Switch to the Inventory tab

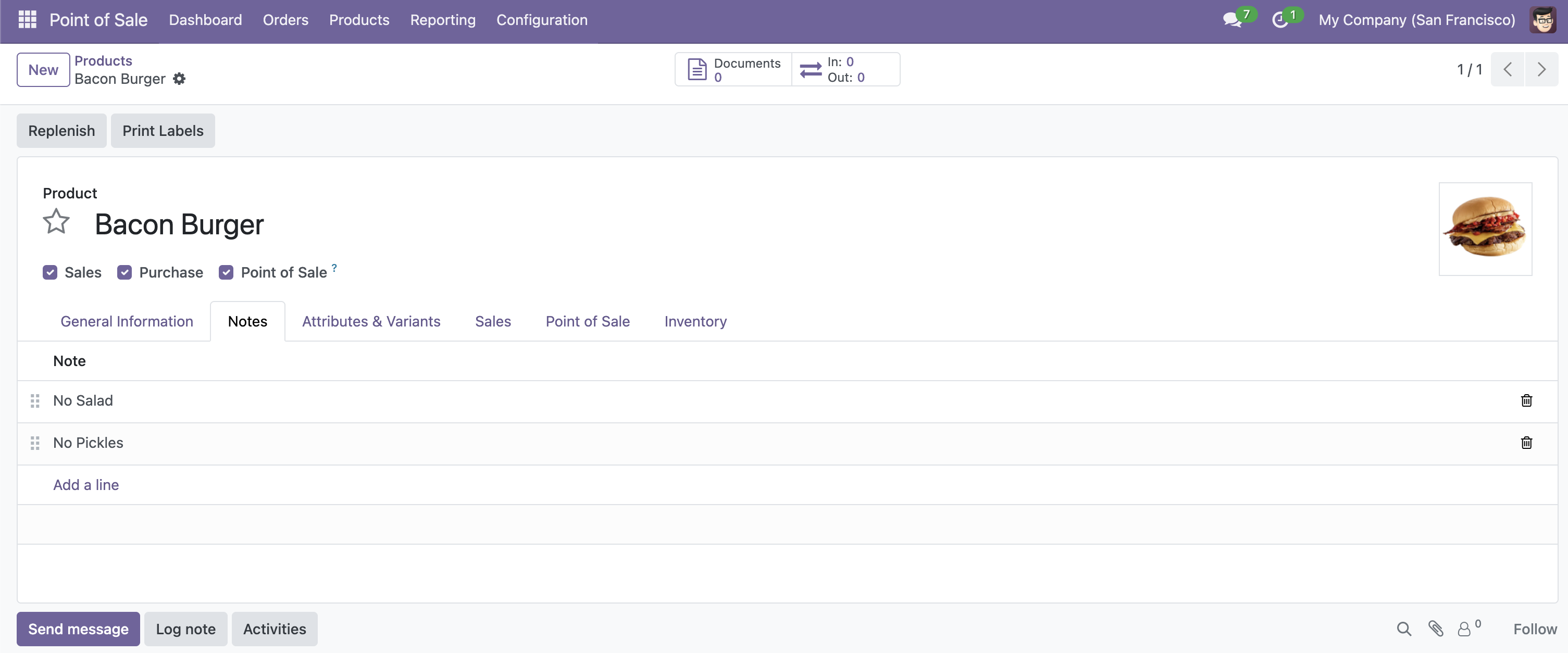695,321
